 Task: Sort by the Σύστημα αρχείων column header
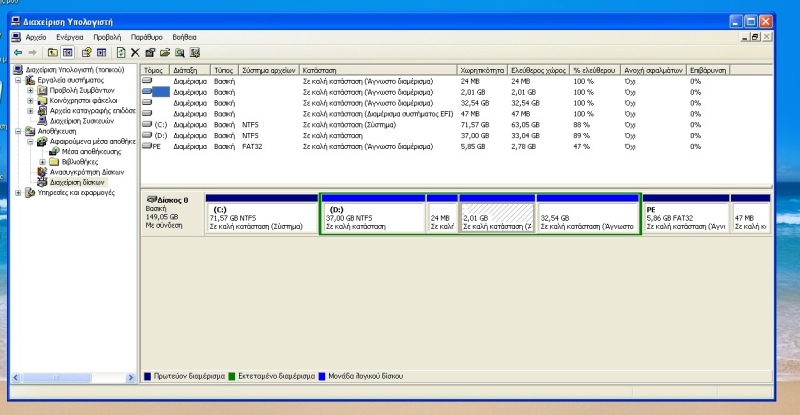(268, 70)
